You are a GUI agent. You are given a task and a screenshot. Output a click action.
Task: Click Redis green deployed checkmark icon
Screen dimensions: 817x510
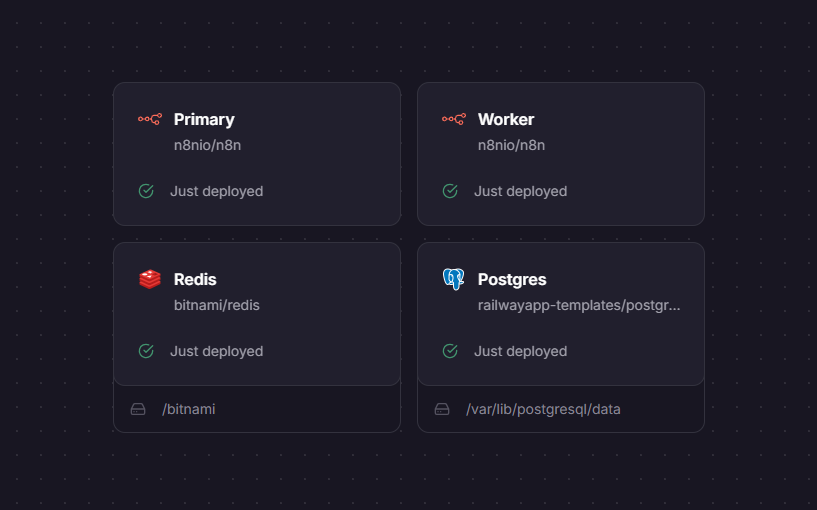pos(146,351)
